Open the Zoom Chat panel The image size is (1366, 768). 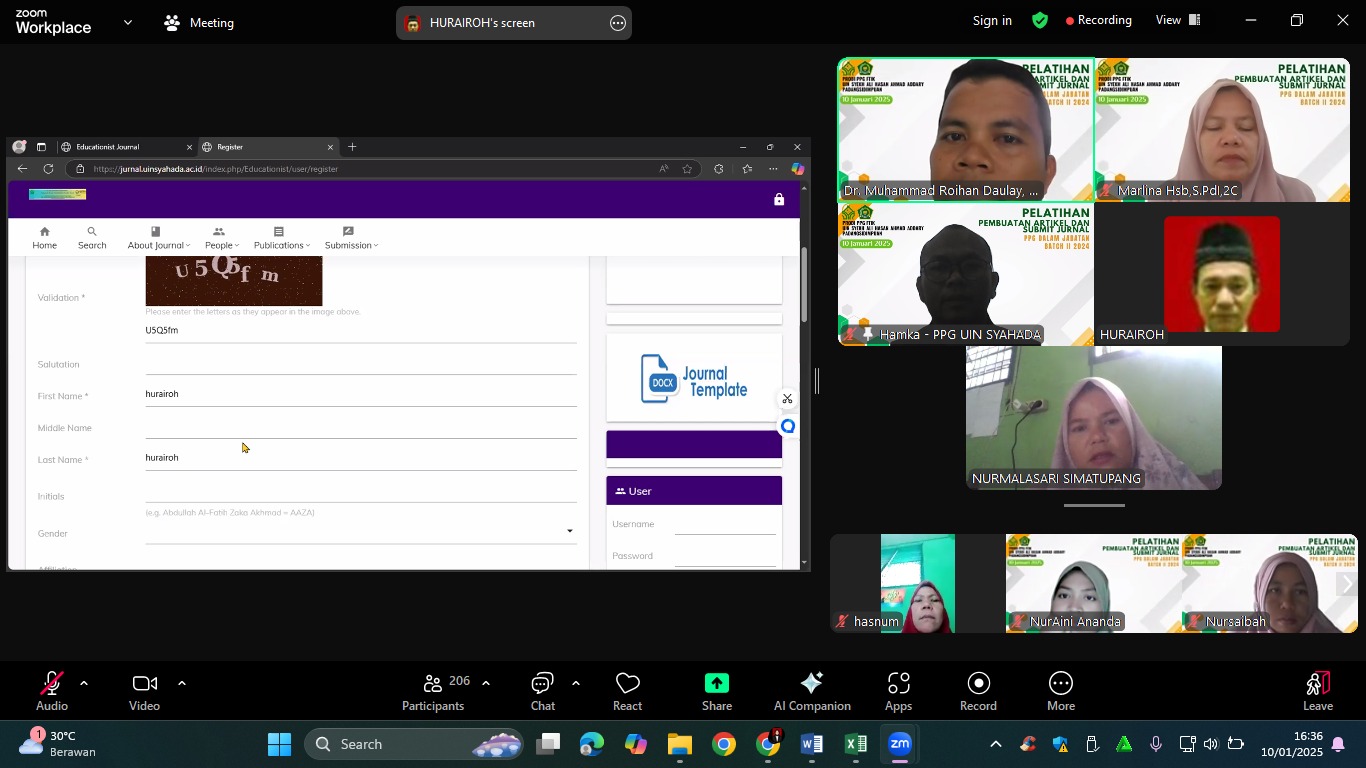click(543, 692)
